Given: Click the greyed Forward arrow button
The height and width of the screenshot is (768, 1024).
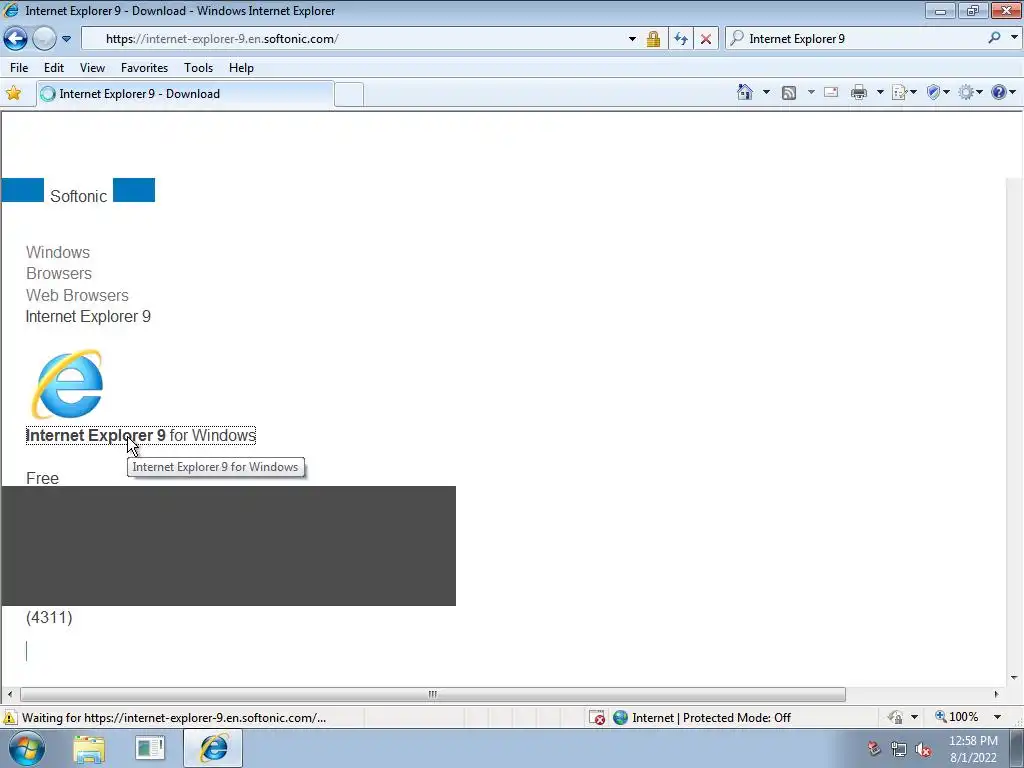Looking at the screenshot, I should click(44, 39).
